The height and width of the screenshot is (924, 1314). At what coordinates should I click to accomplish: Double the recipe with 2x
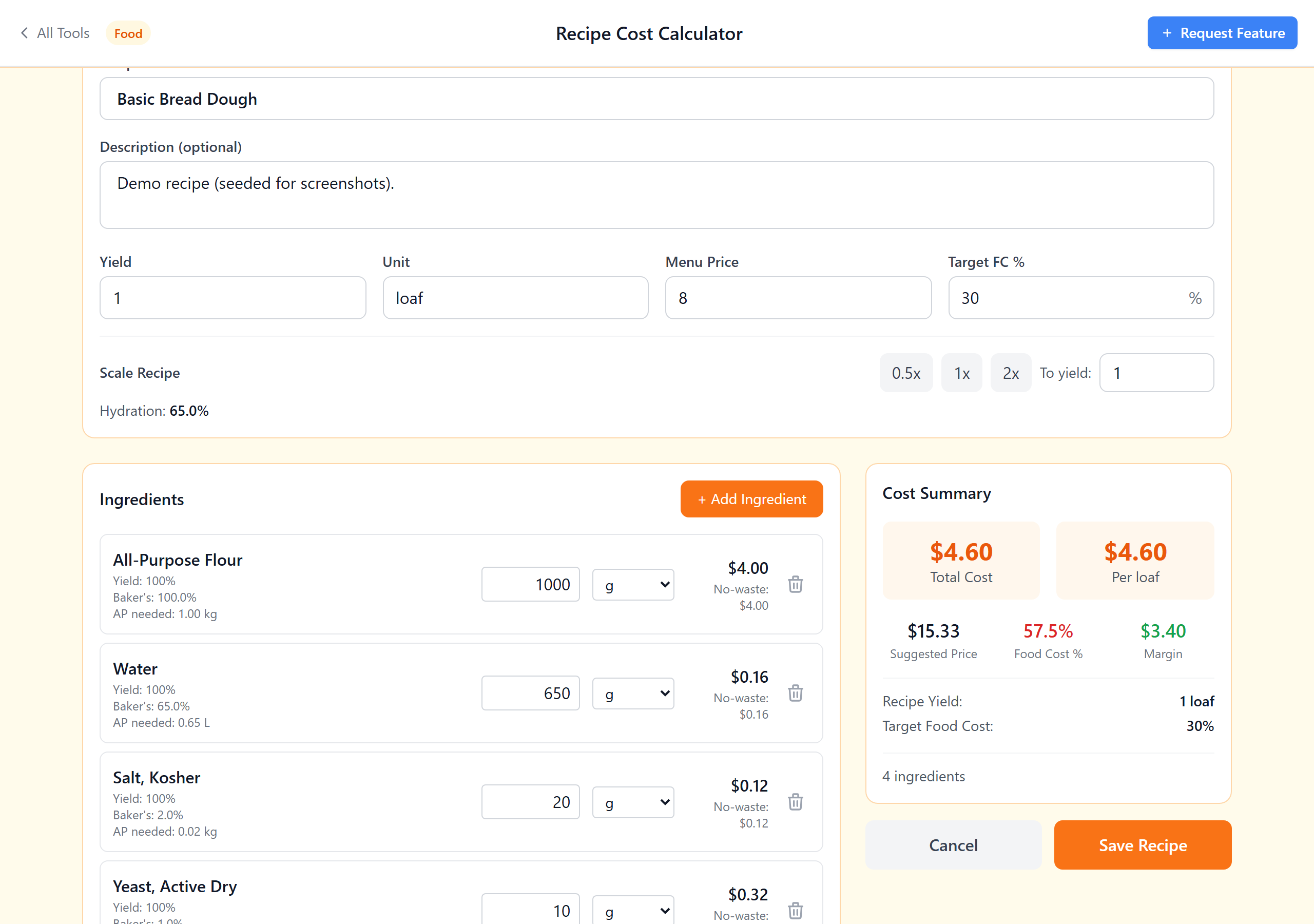click(1011, 373)
